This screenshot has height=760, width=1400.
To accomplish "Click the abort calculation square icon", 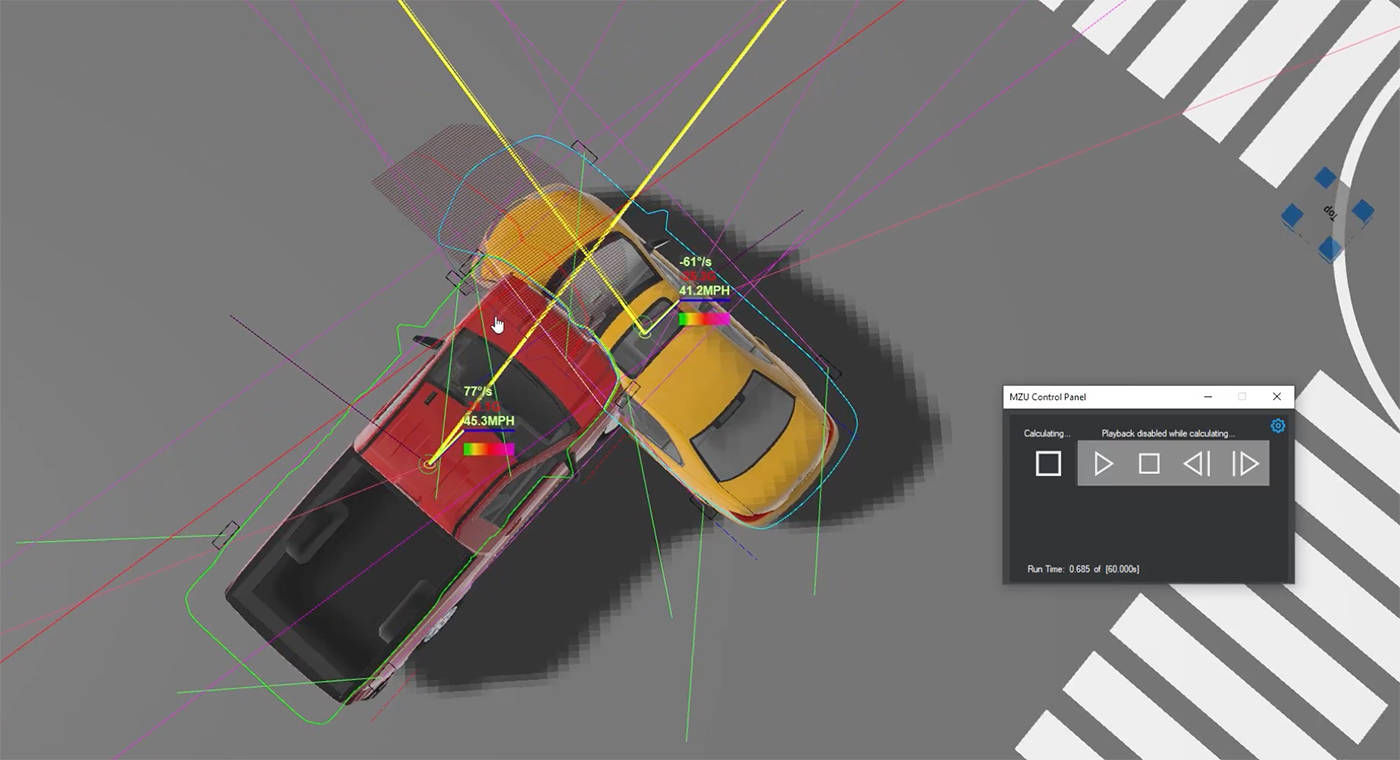I will (x=1048, y=463).
